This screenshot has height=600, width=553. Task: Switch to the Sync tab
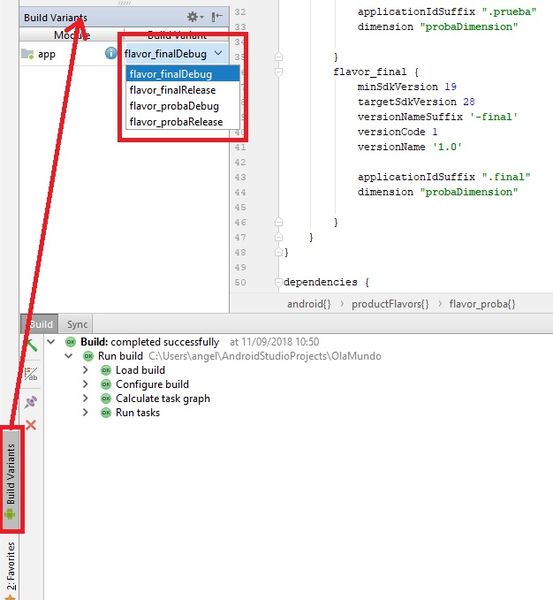77,324
